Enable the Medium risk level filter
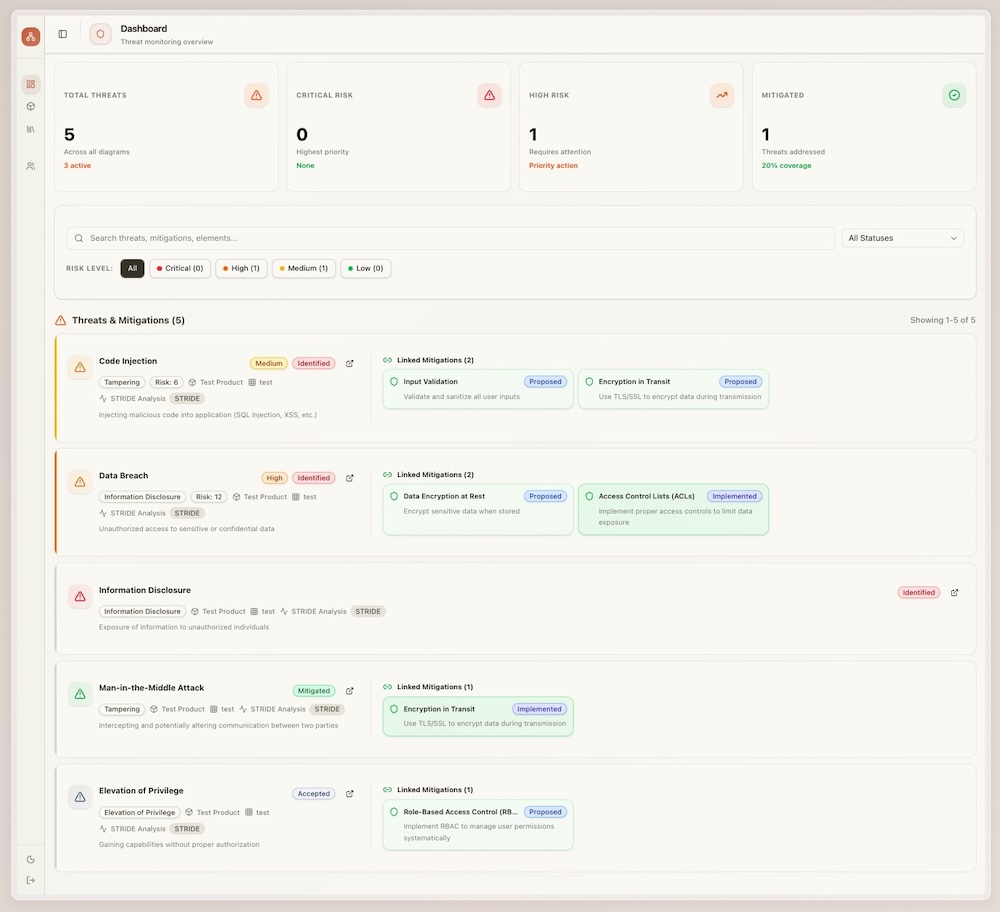Viewport: 1000px width, 912px height. (303, 268)
